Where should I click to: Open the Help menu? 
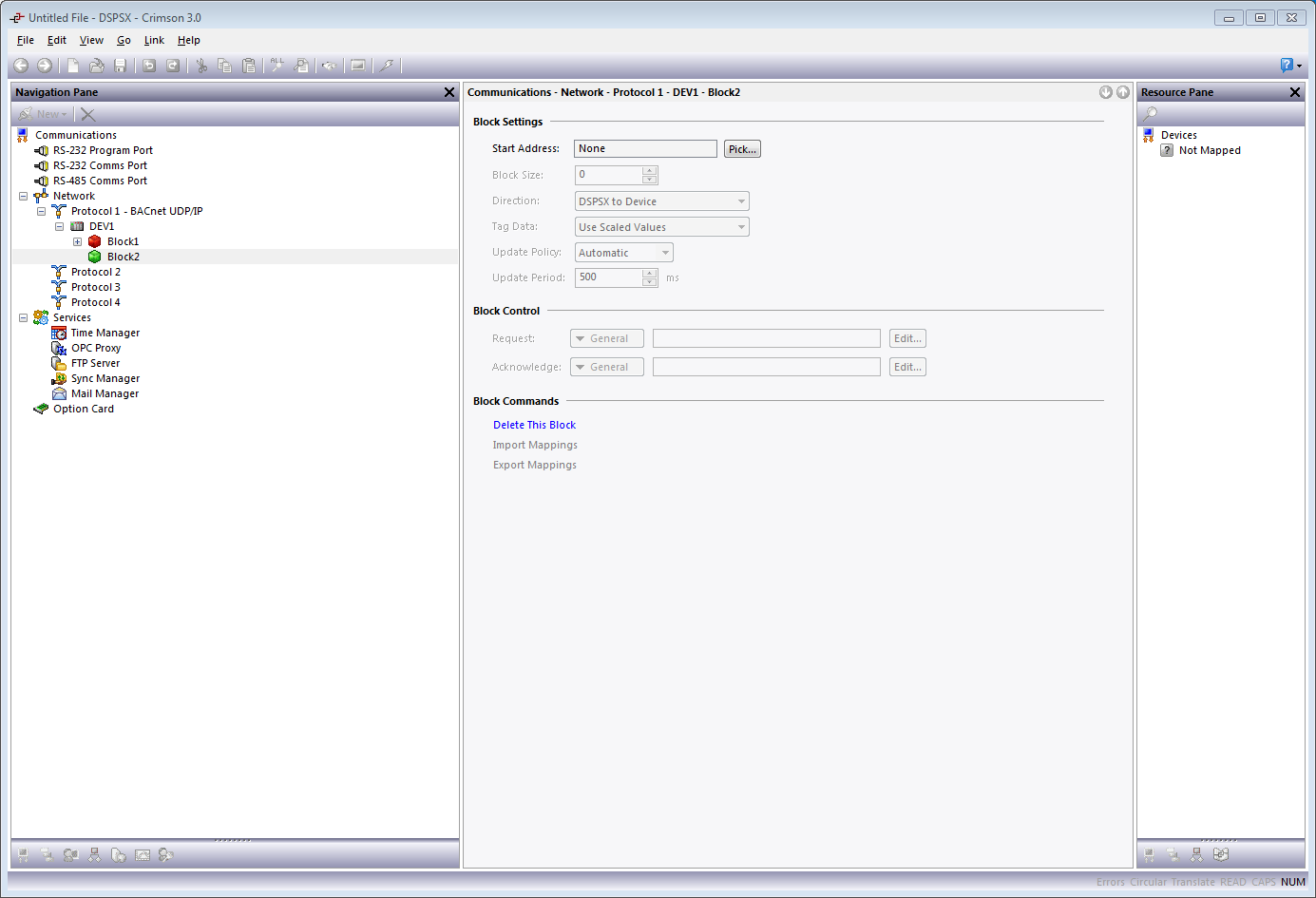(x=189, y=40)
